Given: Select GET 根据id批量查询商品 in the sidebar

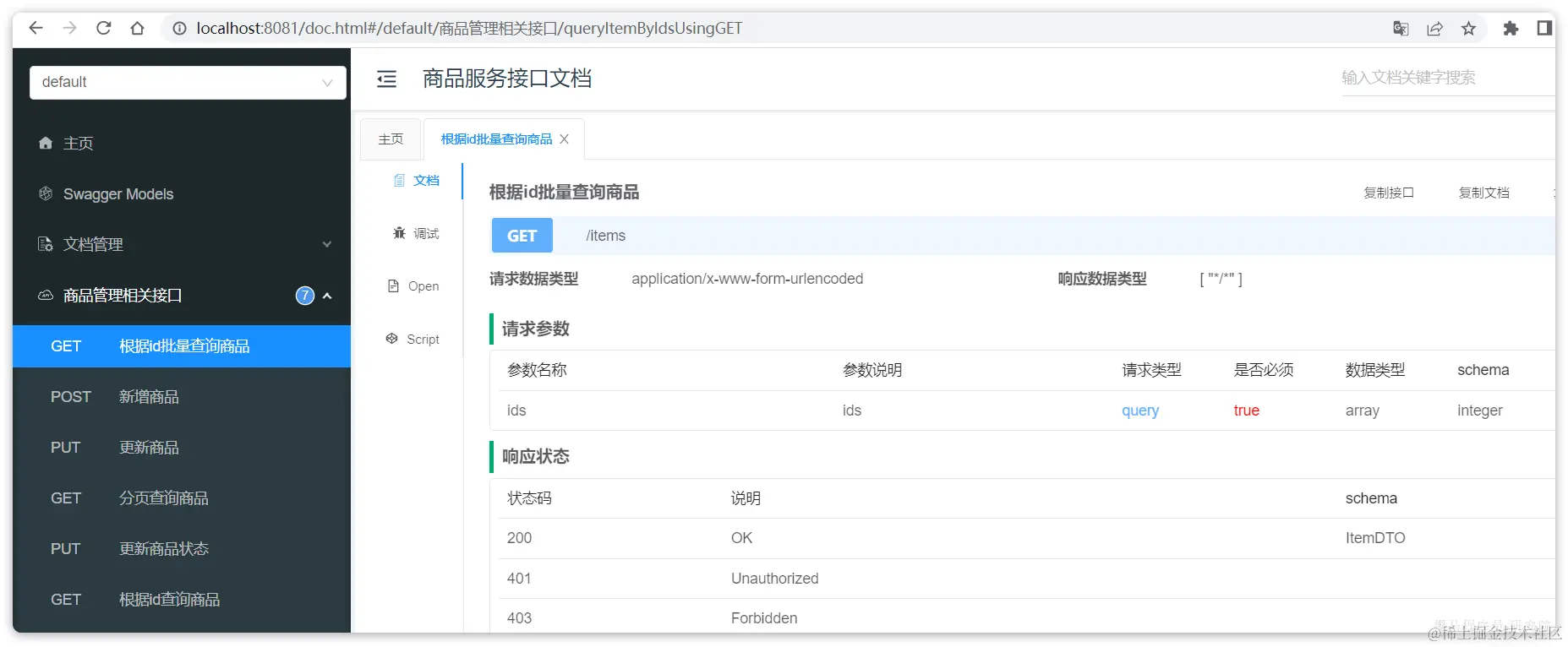Looking at the screenshot, I should pyautogui.click(x=182, y=346).
